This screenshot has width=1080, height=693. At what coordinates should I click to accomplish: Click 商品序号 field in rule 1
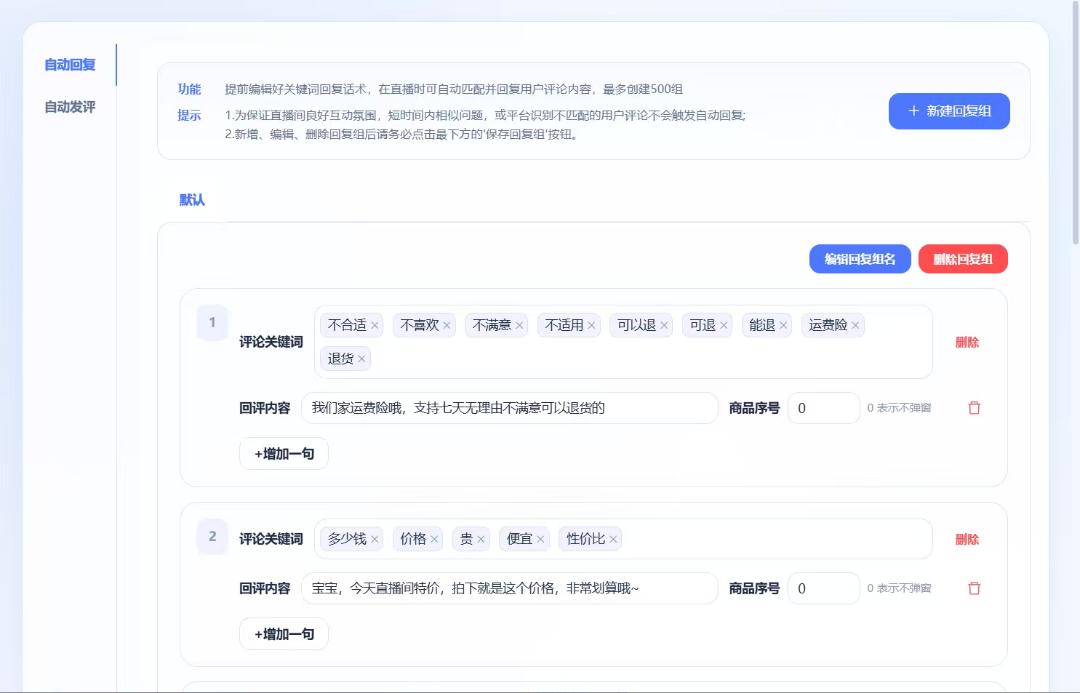pos(824,408)
